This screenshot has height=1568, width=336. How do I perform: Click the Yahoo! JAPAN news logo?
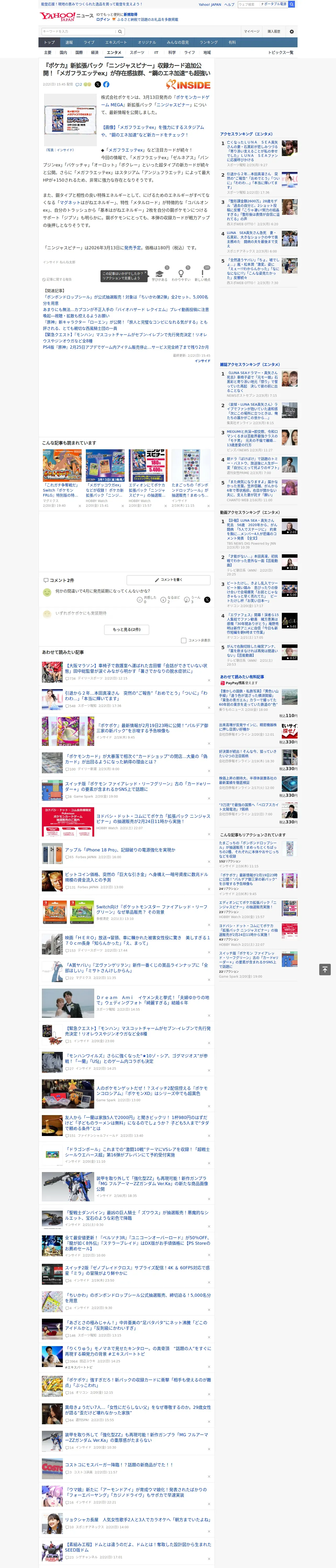coord(67,16)
